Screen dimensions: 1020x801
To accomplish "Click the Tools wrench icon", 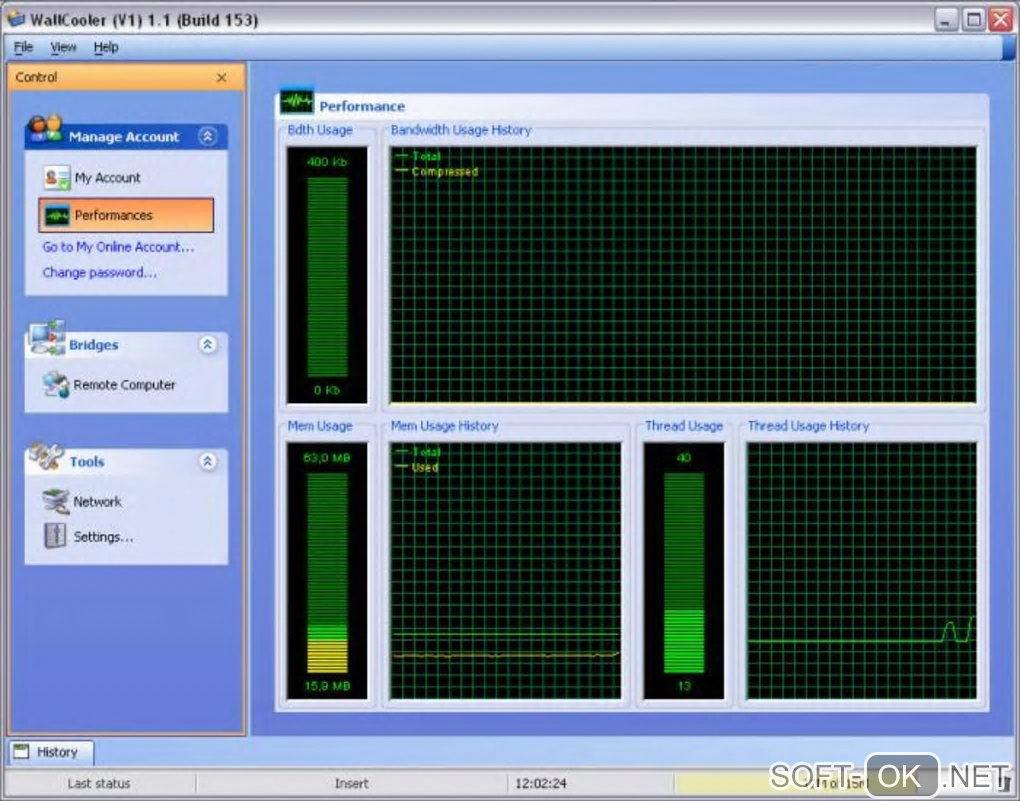I will (x=46, y=456).
